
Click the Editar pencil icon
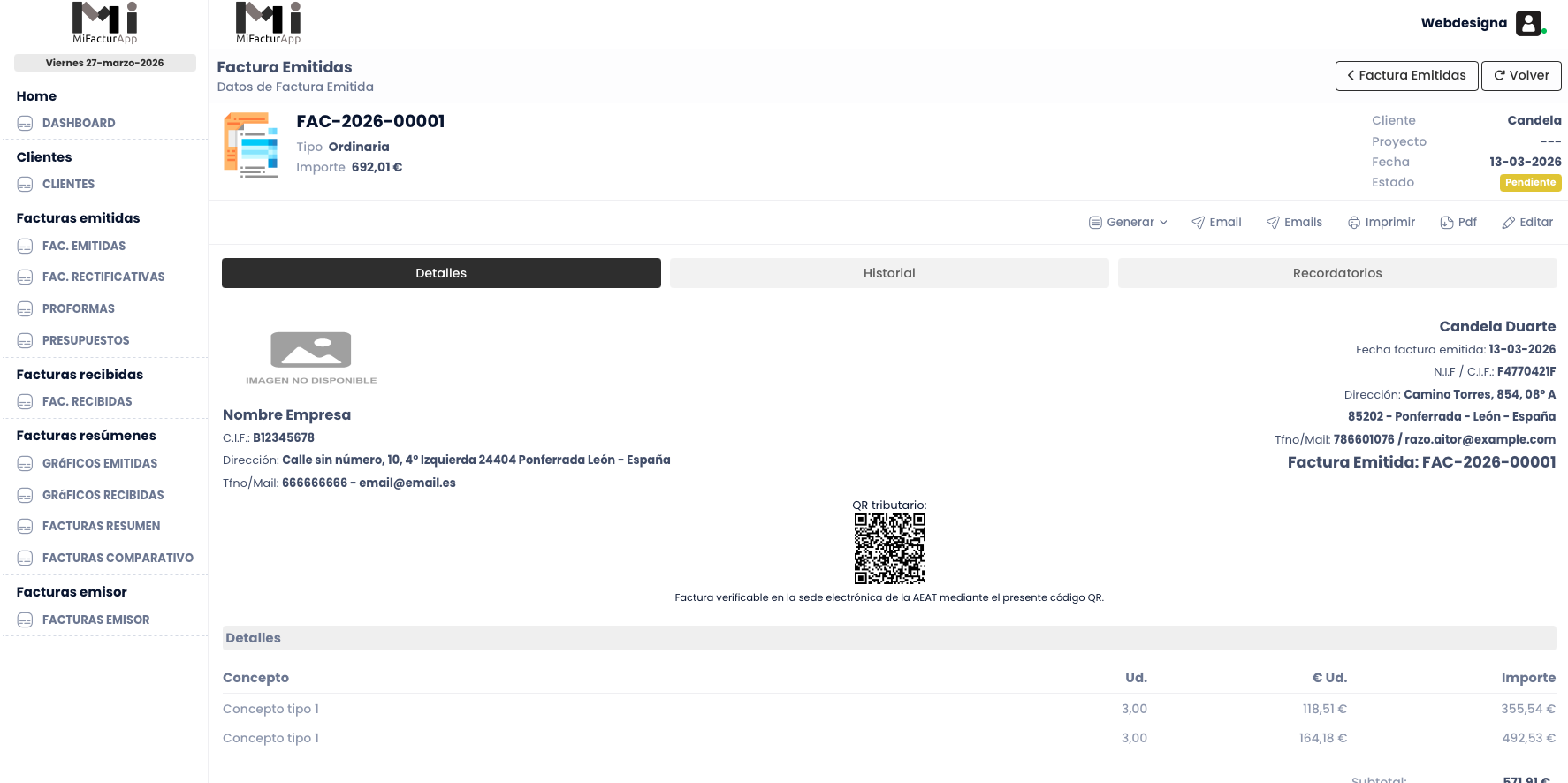tap(1508, 223)
